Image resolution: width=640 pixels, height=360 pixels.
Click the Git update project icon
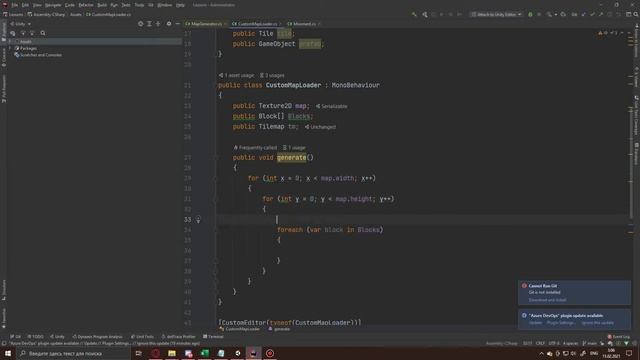tap(584, 14)
